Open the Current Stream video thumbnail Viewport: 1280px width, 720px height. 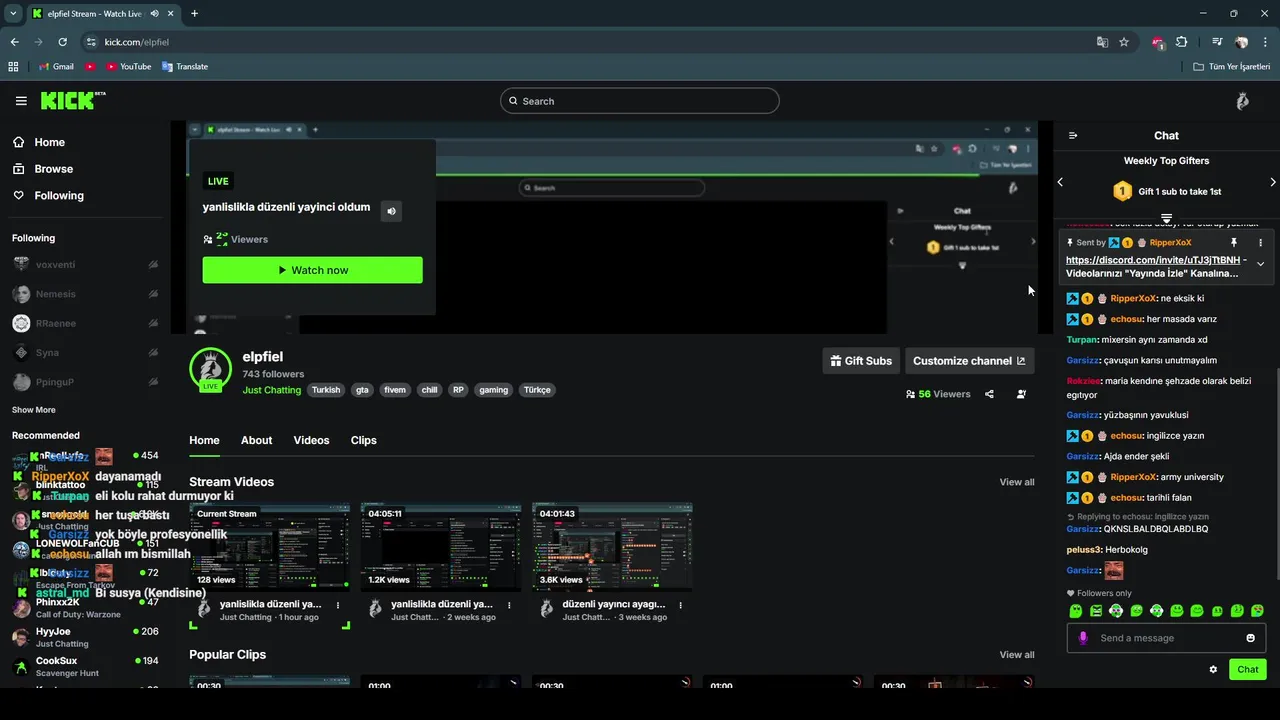tap(270, 547)
